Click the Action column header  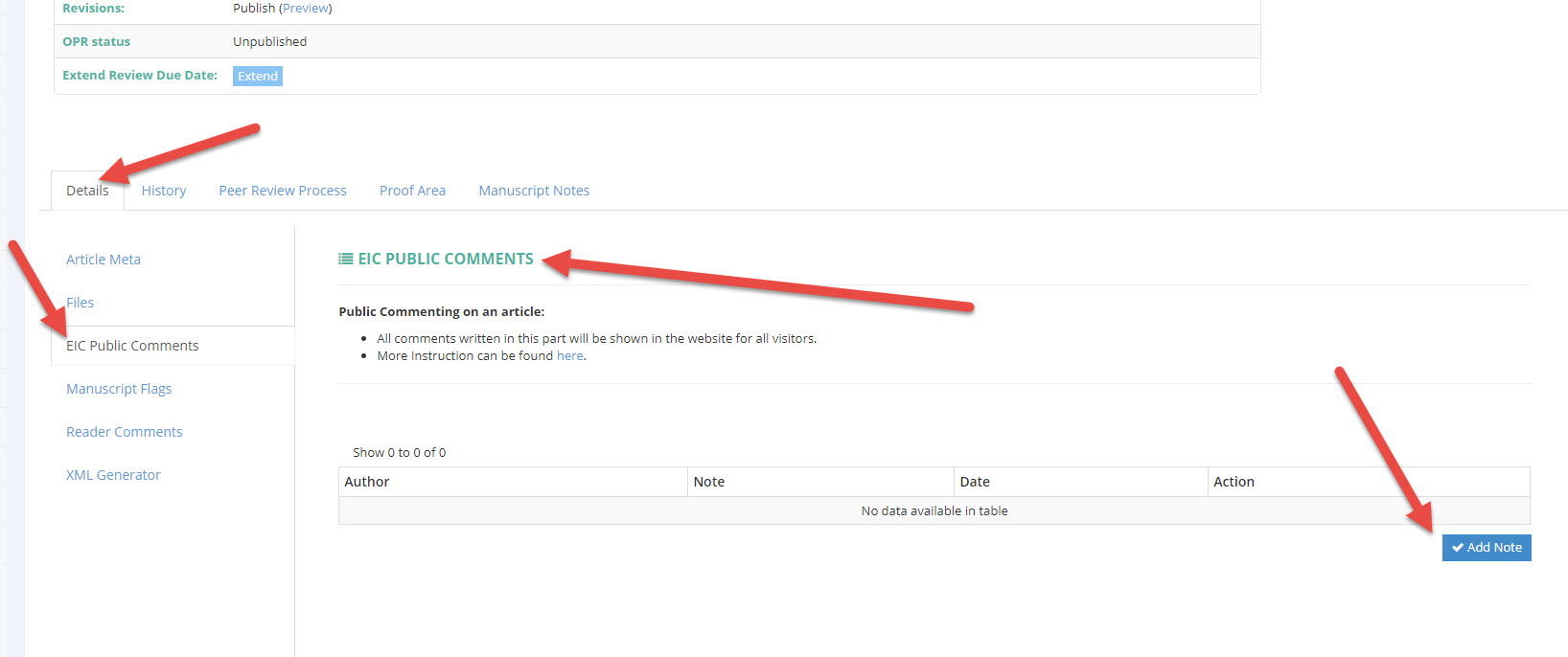coord(1369,482)
